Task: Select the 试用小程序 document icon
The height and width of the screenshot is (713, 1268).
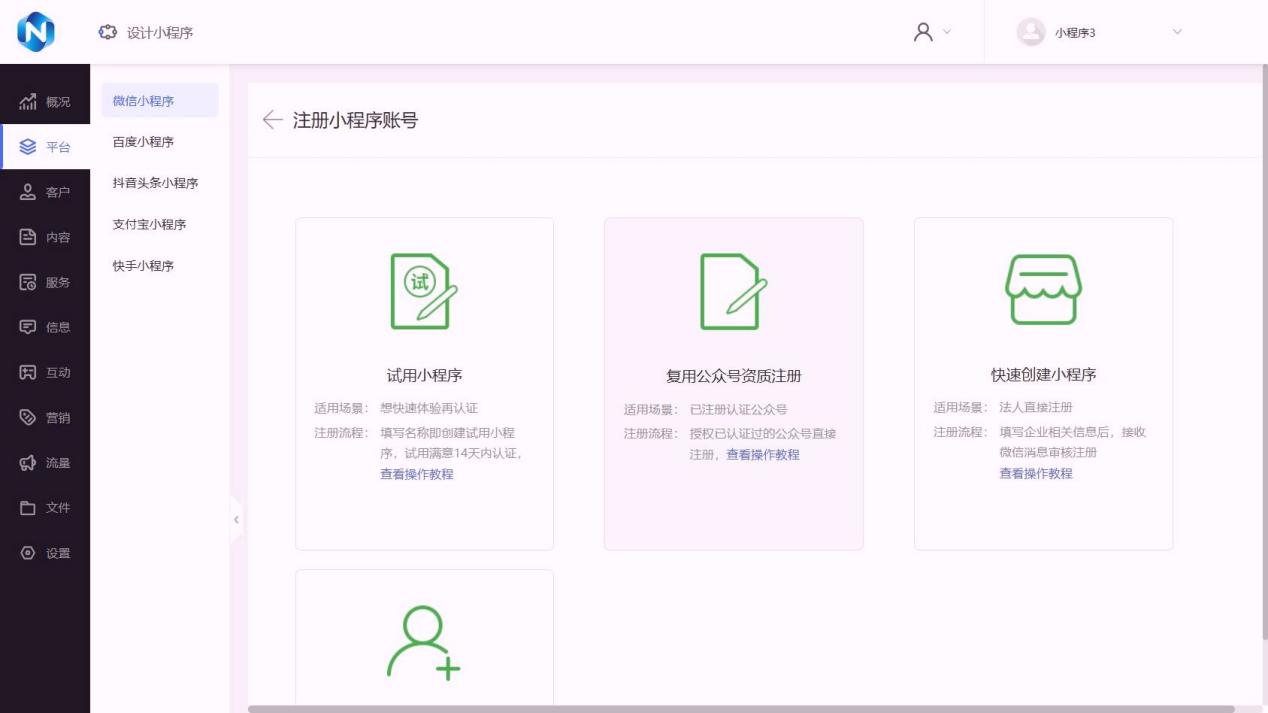Action: pos(424,291)
